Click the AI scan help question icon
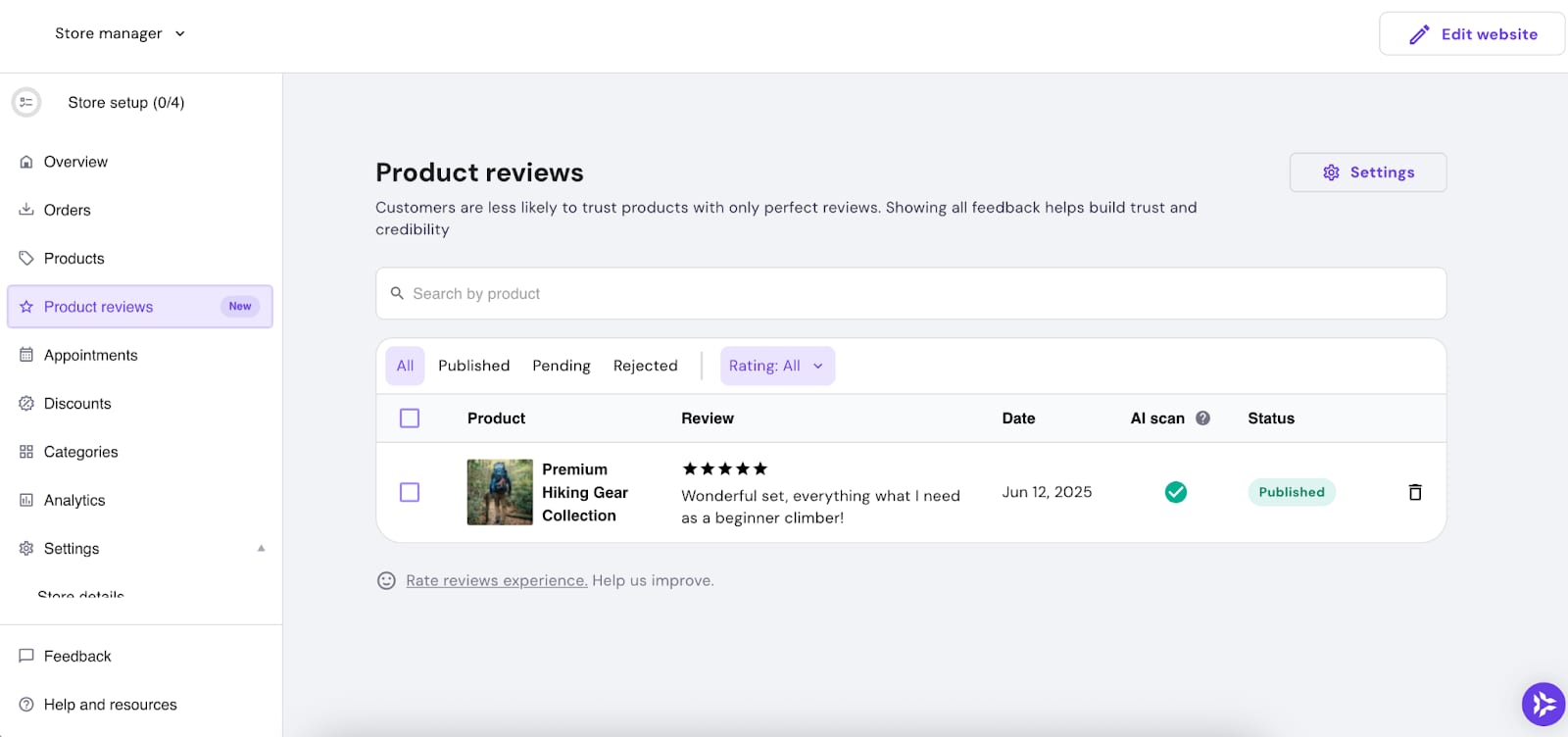The height and width of the screenshot is (737, 1568). click(x=1202, y=418)
